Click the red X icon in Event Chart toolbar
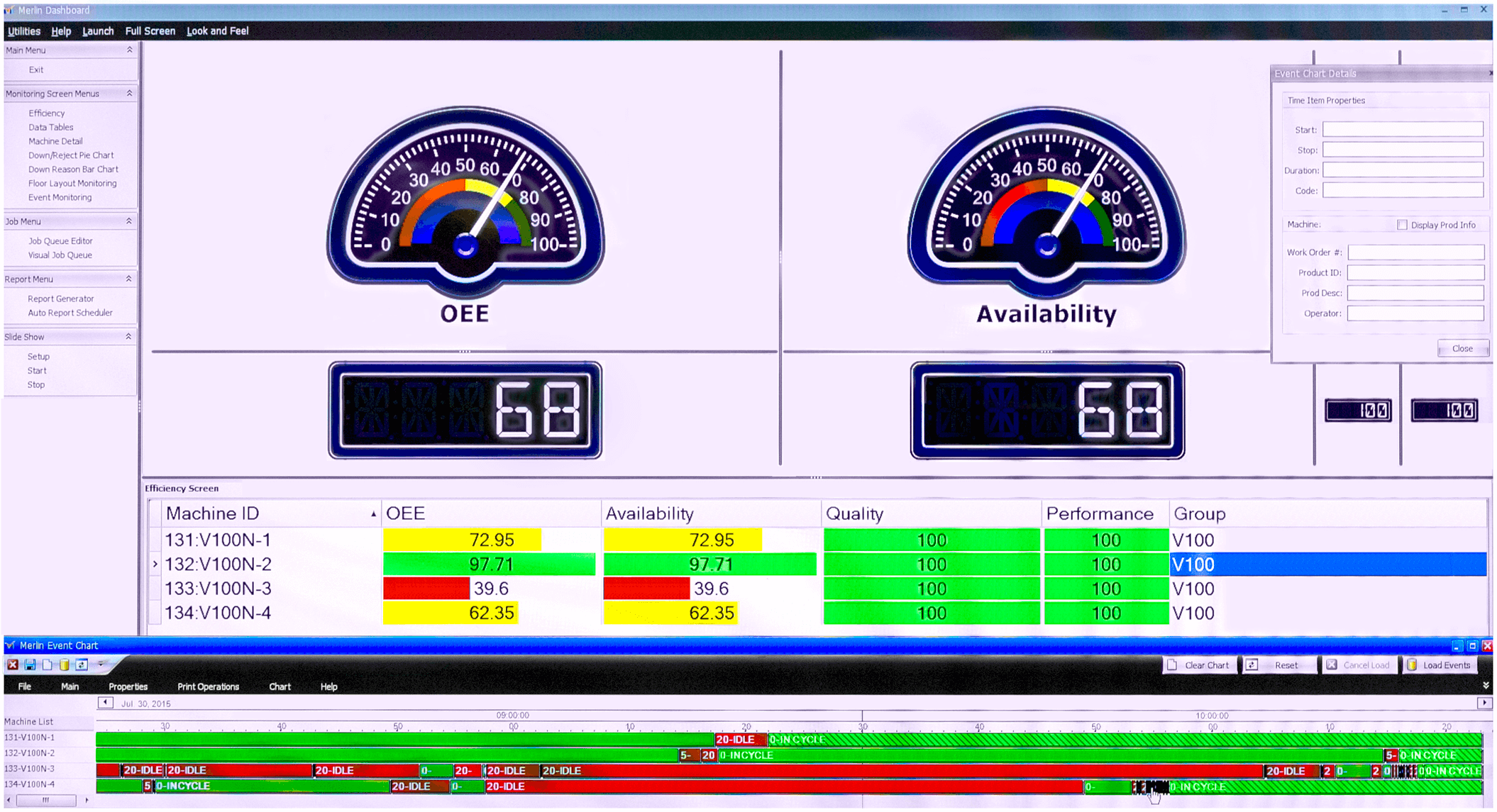 coord(13,665)
